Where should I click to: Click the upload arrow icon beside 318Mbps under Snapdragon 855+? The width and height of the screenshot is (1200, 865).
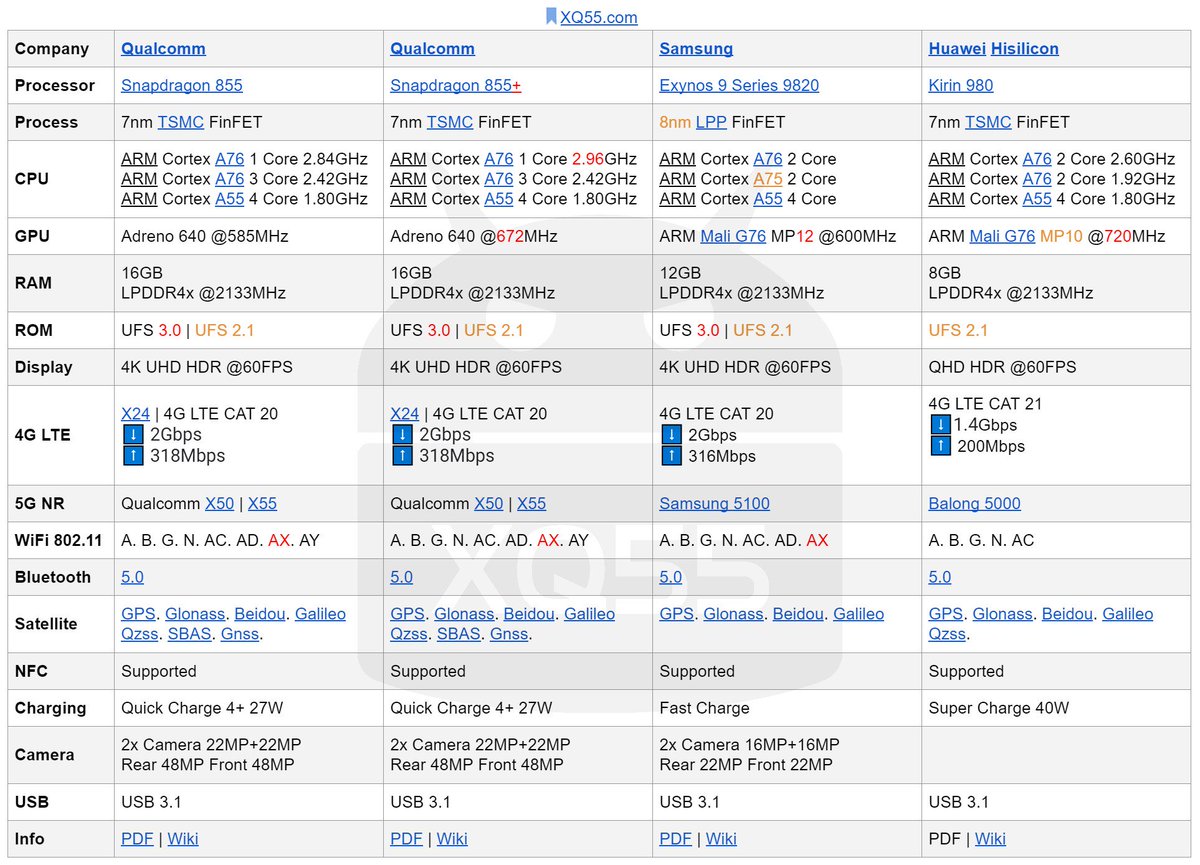point(401,456)
